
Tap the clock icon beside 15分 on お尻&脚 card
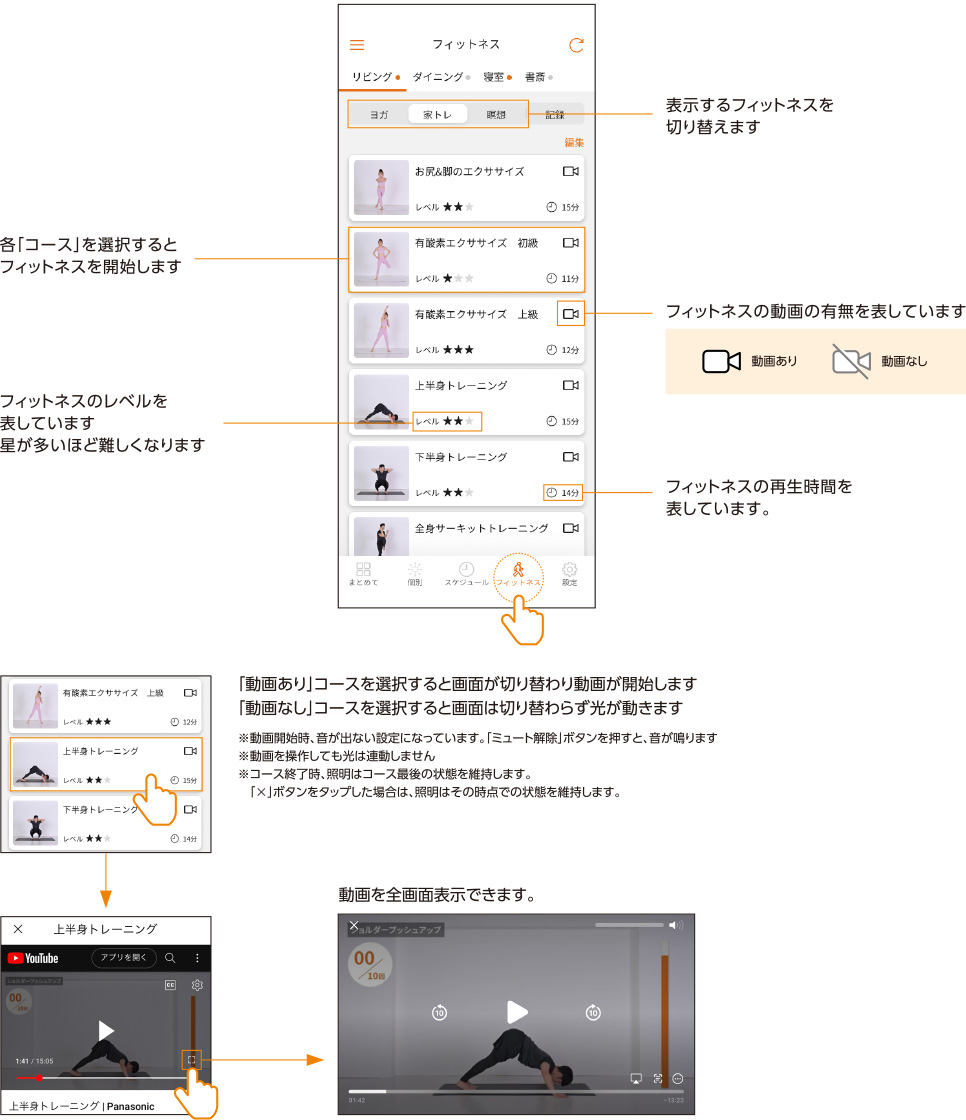coord(552,207)
